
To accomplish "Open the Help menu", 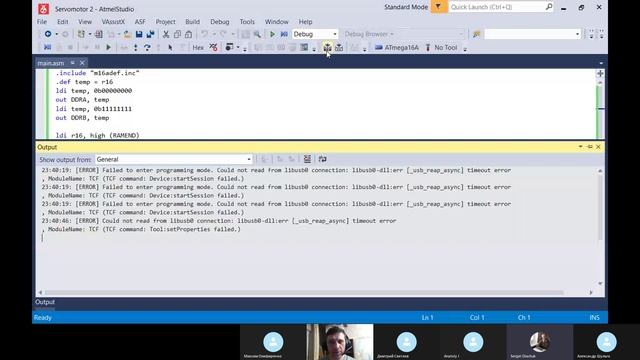I will coord(305,22).
